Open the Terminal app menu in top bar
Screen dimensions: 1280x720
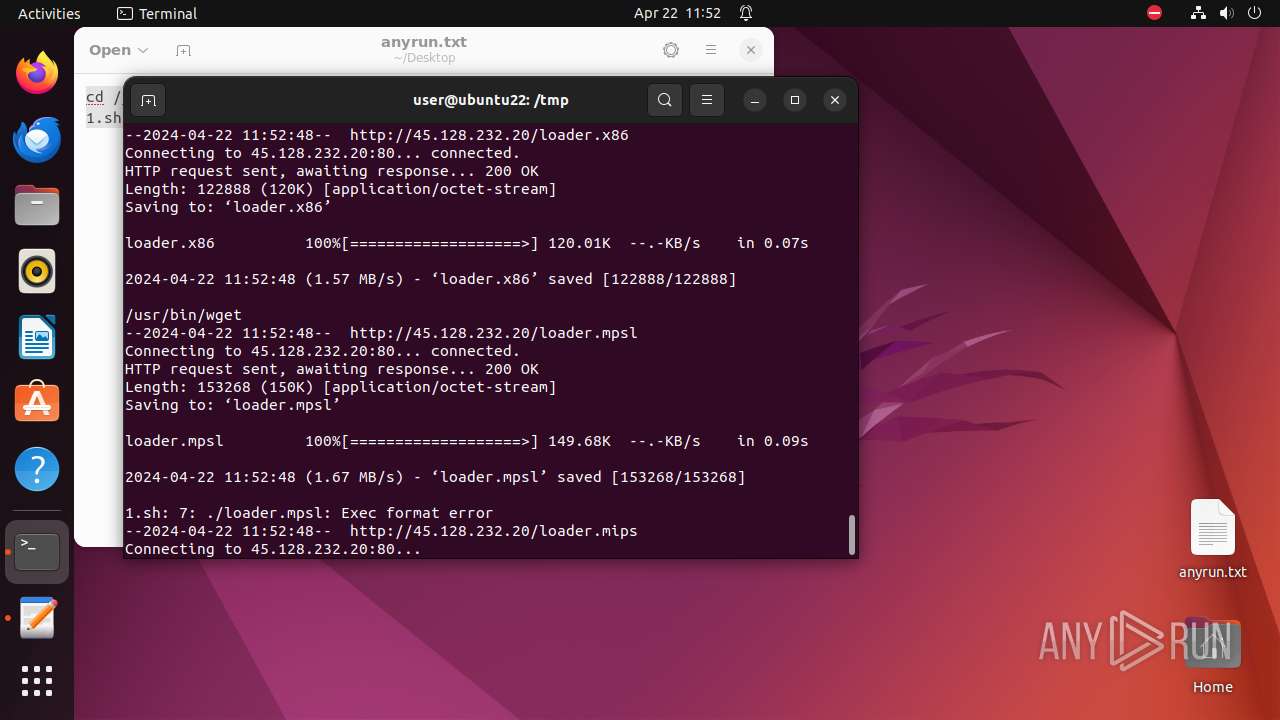157,13
